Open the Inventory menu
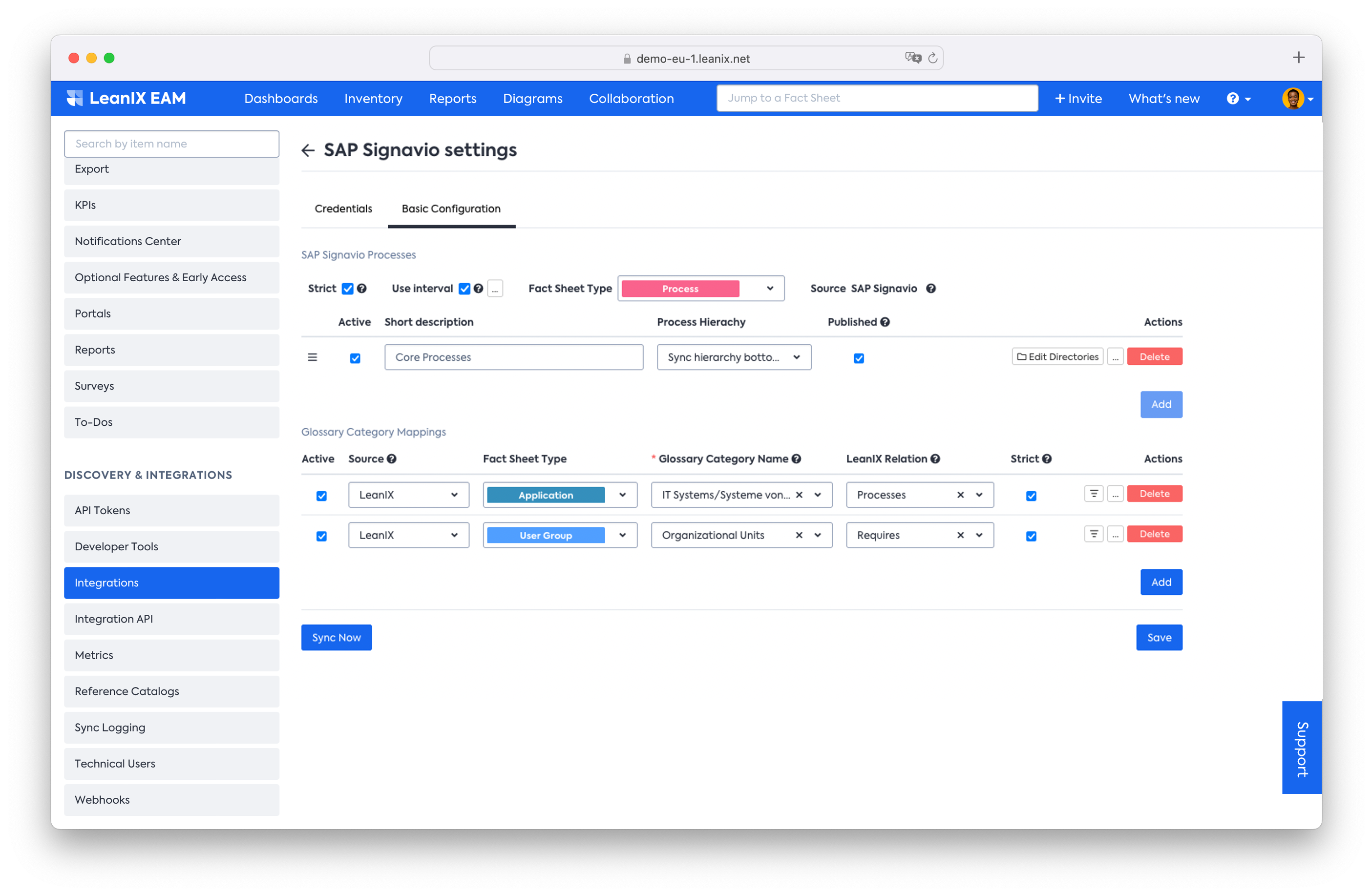 point(374,99)
